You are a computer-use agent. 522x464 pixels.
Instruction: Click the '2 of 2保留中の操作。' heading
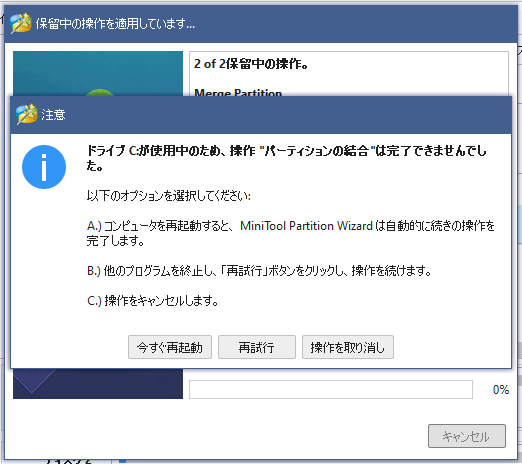[x=251, y=64]
